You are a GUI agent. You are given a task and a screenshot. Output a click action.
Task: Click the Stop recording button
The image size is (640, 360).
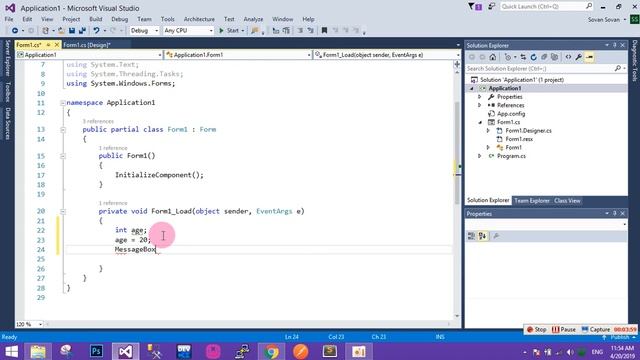tap(537, 329)
